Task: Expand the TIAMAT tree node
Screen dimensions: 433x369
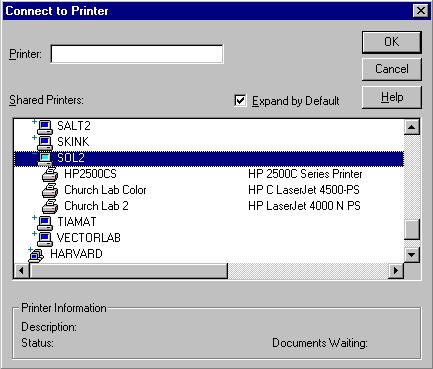Action: [x=34, y=218]
